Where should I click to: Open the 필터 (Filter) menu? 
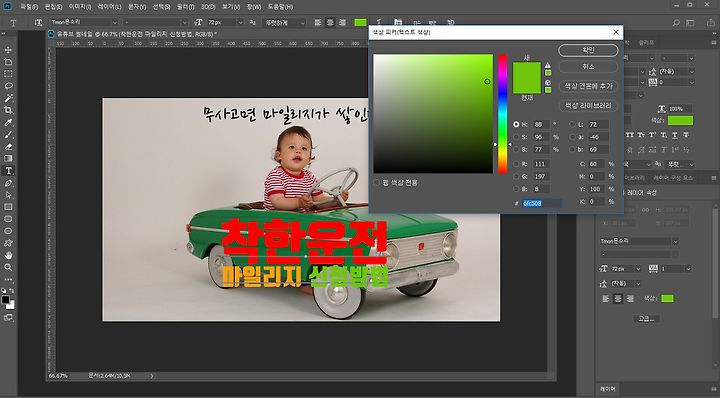(186, 7)
